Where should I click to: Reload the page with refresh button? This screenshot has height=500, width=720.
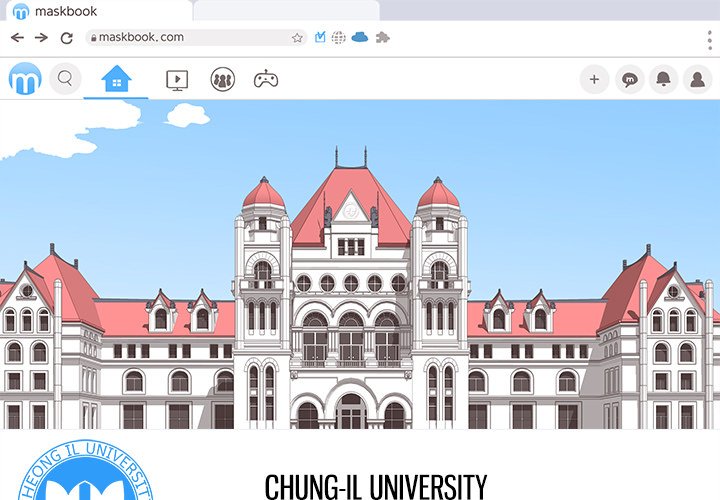(67, 38)
